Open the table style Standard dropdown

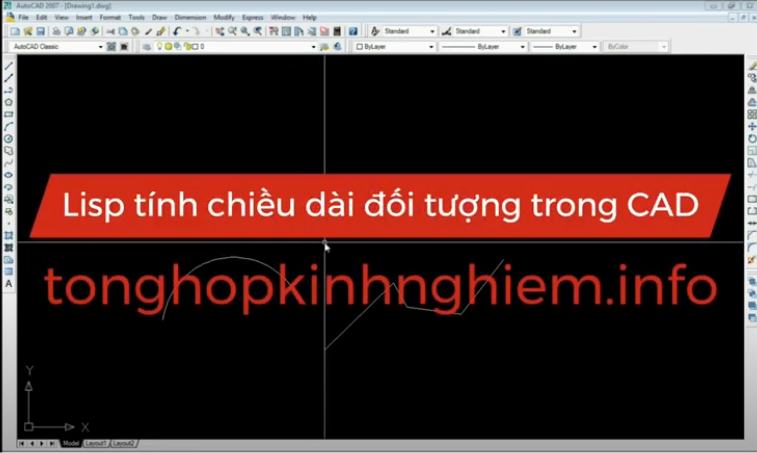tap(574, 31)
